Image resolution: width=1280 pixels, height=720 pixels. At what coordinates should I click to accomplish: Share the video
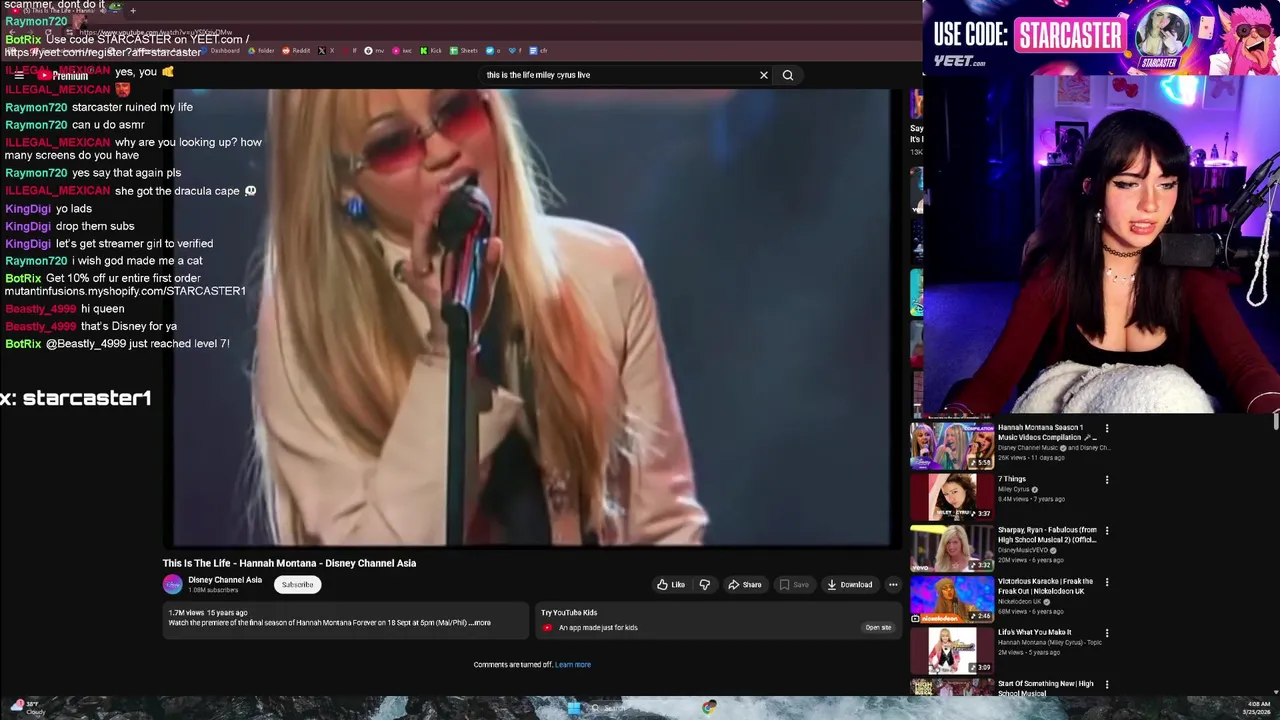pyautogui.click(x=745, y=585)
